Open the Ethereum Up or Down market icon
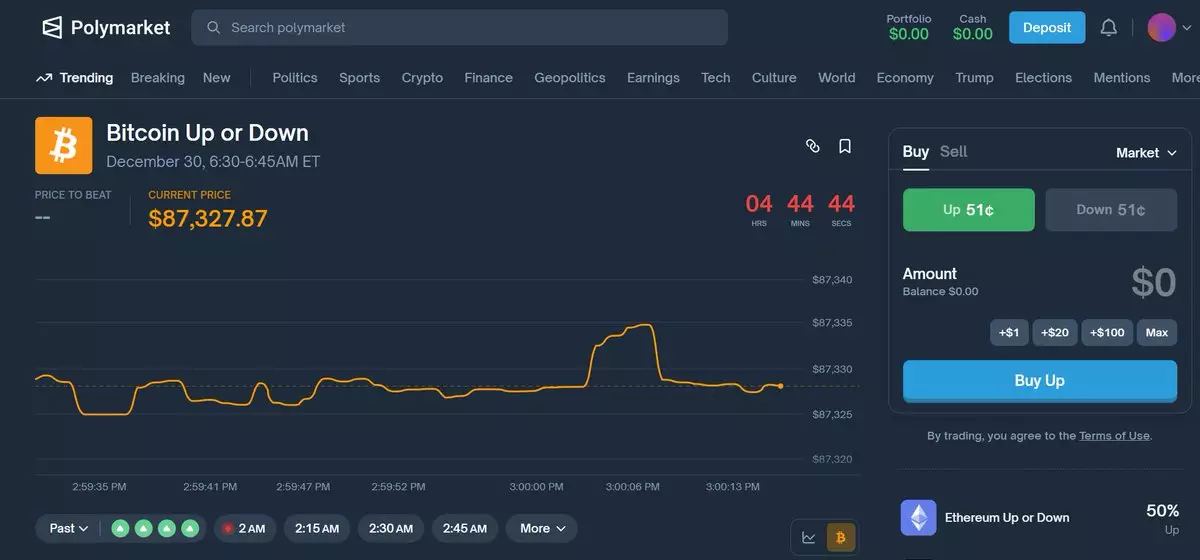 point(918,518)
